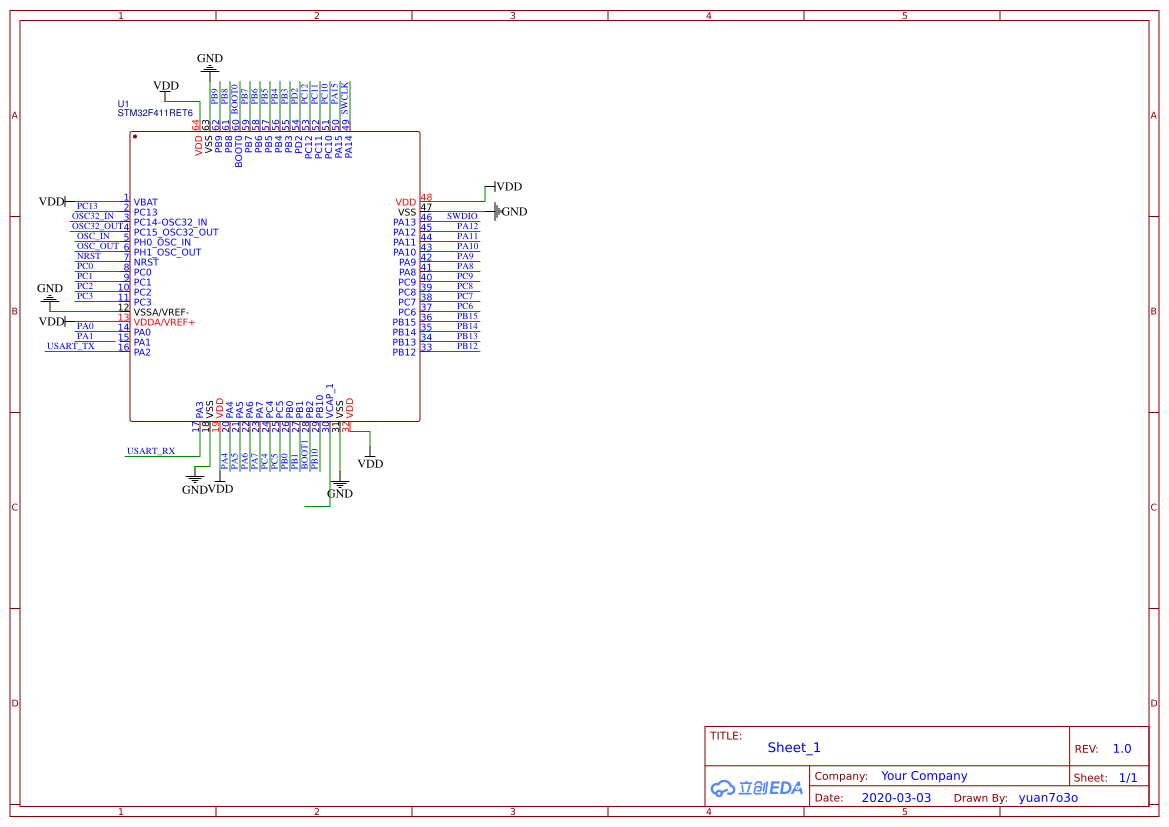Select the OSC32_IN net label at pin 3

click(92, 216)
